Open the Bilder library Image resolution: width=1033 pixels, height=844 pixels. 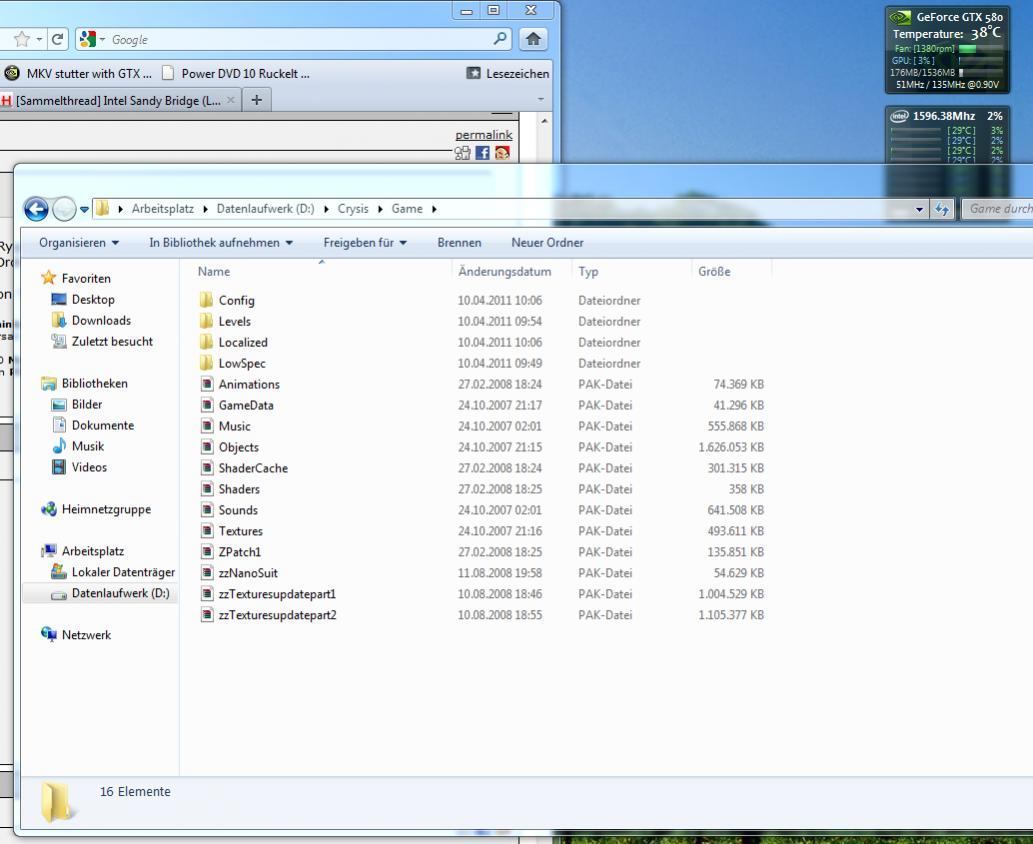(x=87, y=405)
